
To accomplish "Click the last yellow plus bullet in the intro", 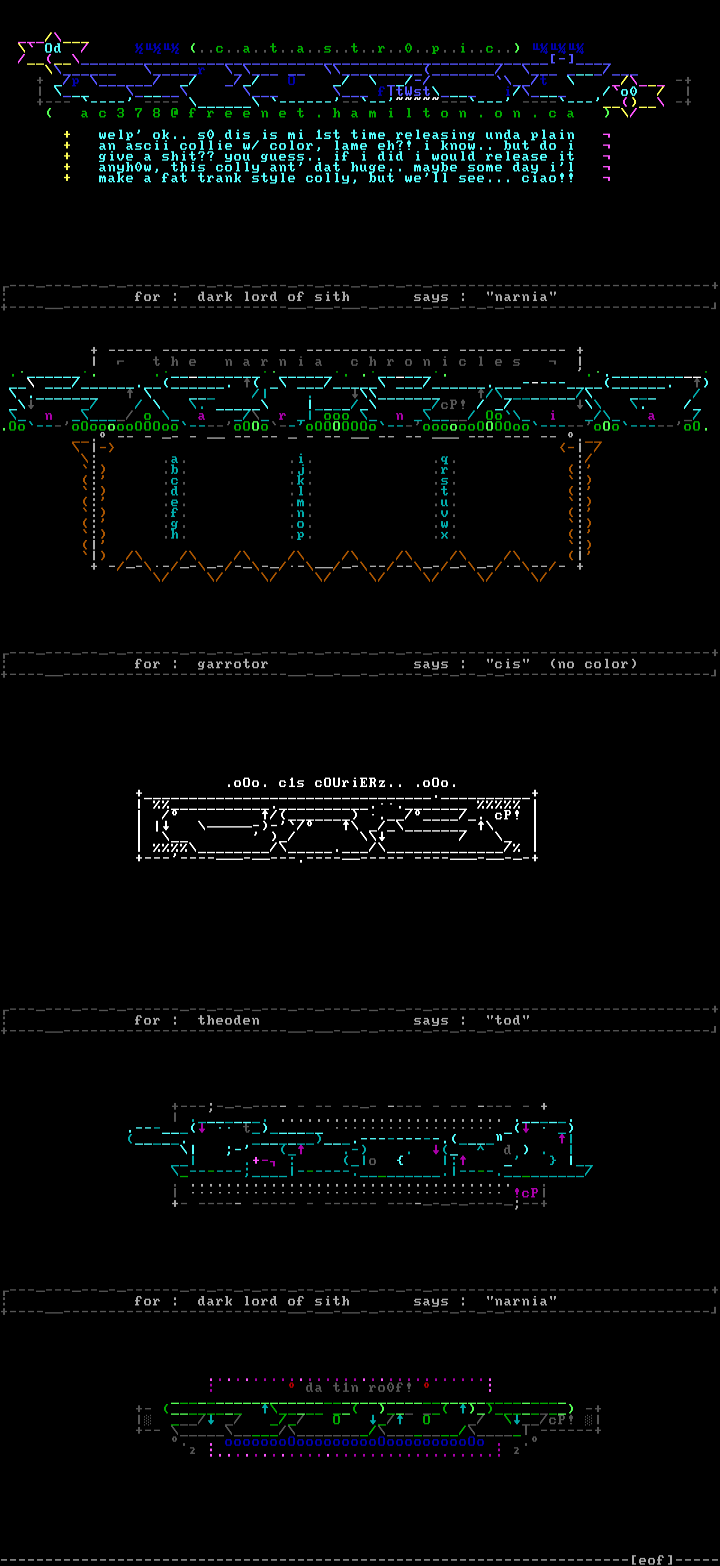I will pyautogui.click(x=67, y=178).
